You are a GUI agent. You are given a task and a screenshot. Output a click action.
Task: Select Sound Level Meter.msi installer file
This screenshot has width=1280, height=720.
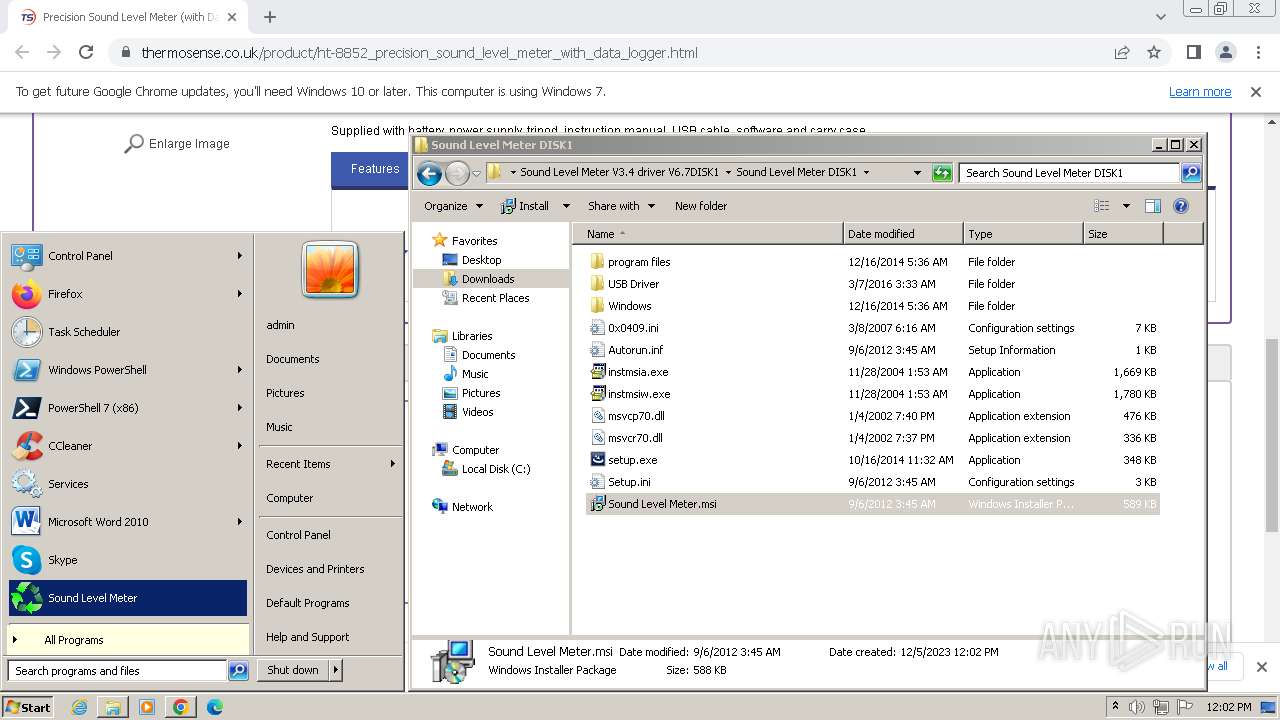click(872, 504)
